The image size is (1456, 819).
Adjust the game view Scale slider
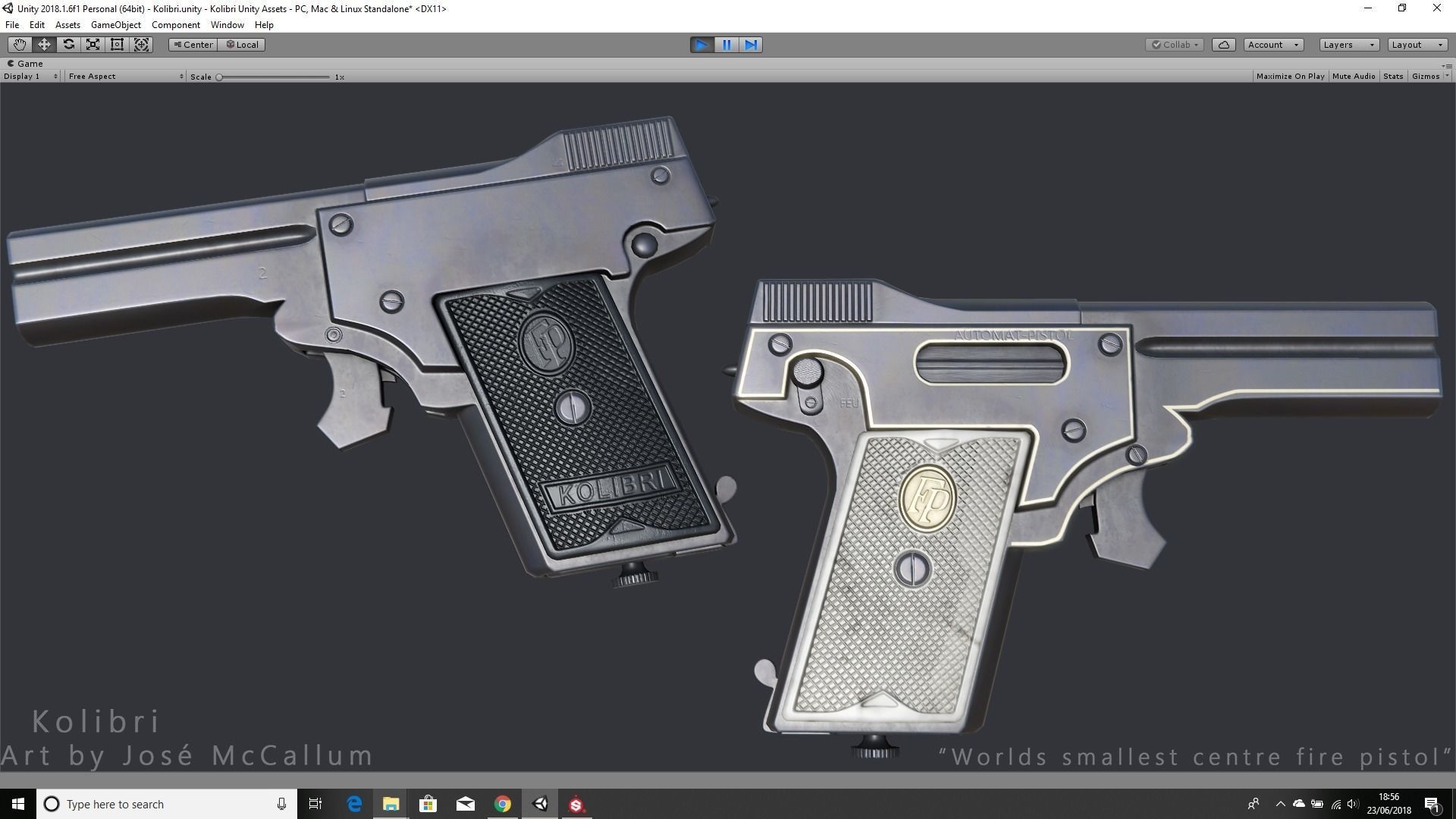[274, 77]
